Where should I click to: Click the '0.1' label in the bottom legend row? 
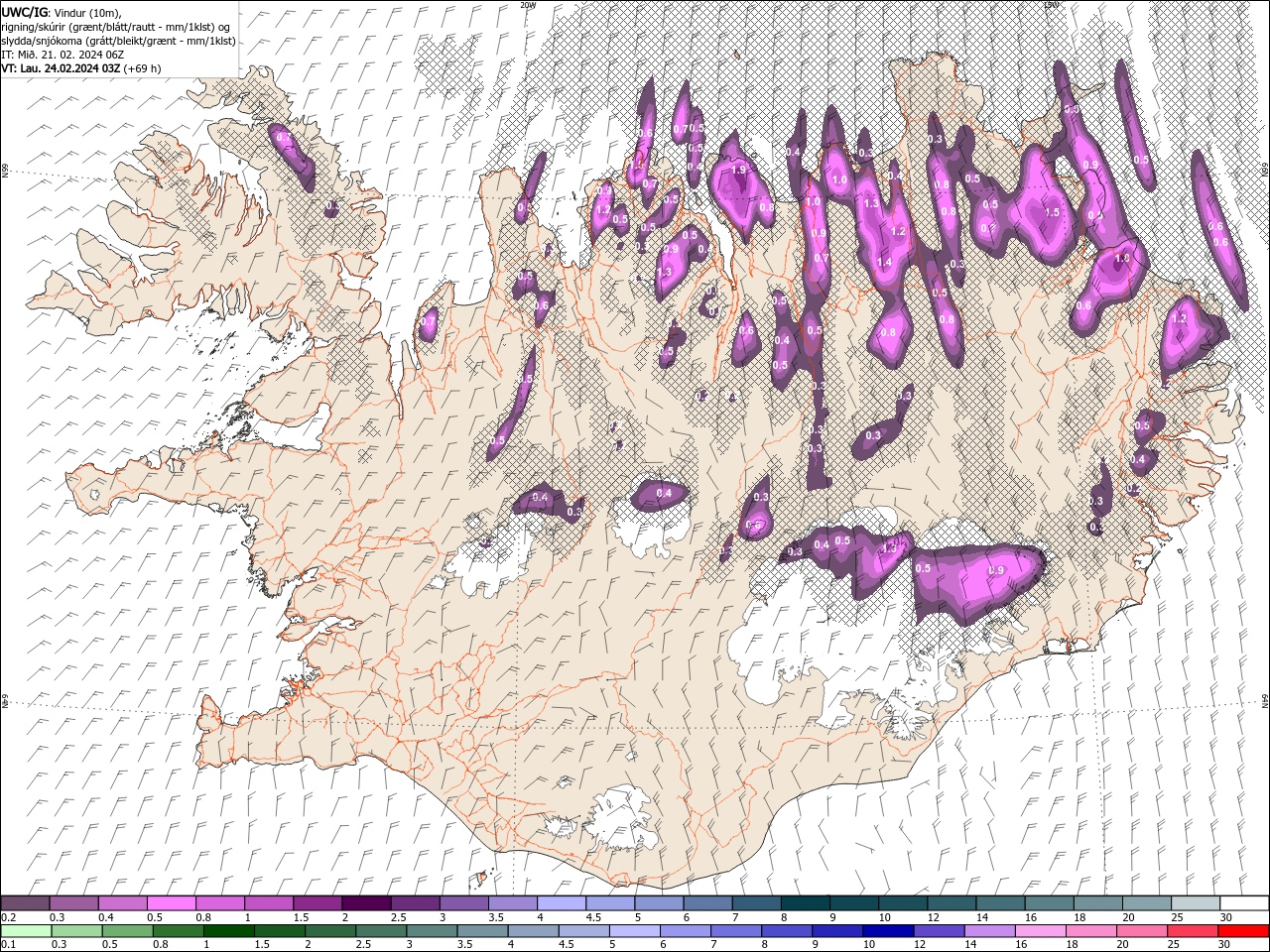pos(8,945)
